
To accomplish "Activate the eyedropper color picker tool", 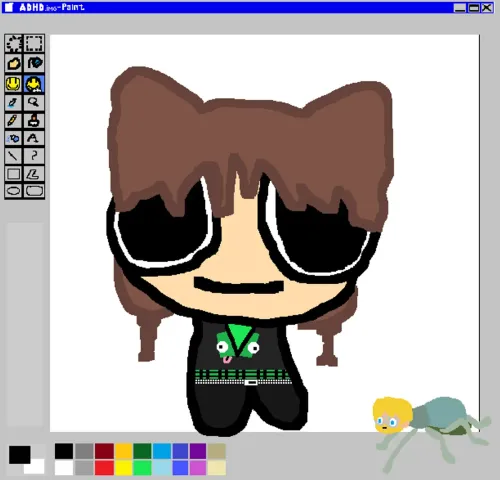I will [x=14, y=102].
